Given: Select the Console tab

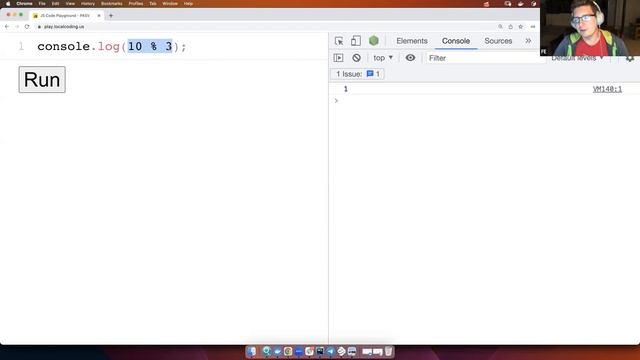Looking at the screenshot, I should tap(456, 41).
